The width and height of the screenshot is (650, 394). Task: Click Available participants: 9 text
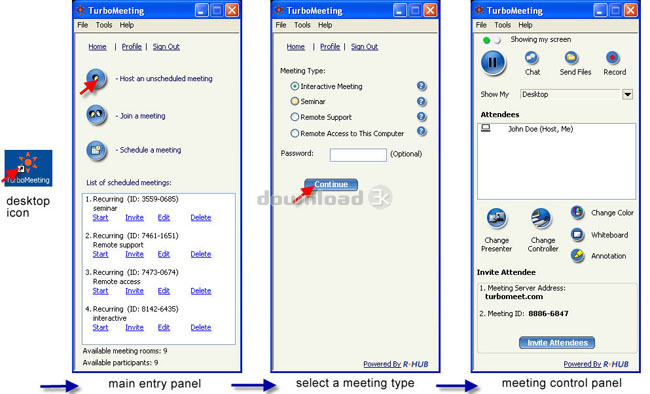[x=120, y=363]
